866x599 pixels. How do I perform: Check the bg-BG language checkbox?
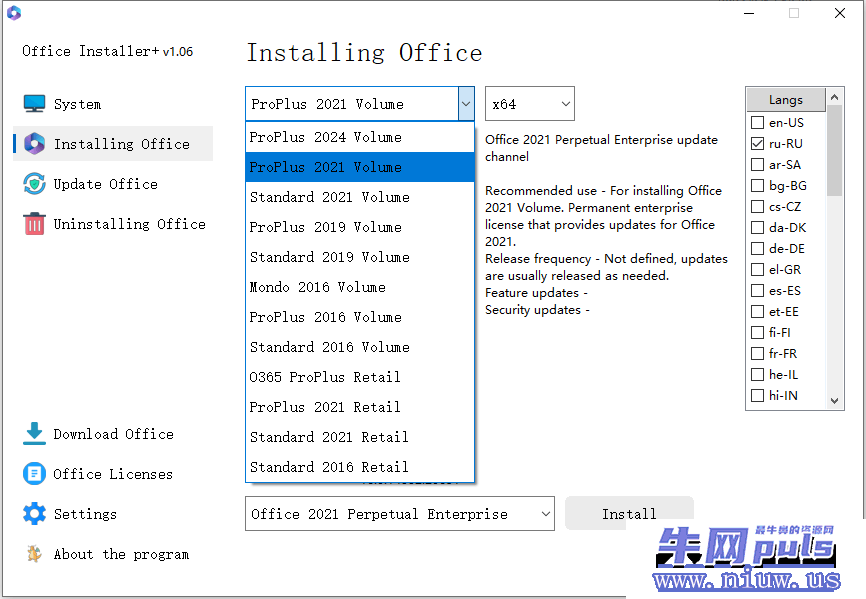(x=757, y=185)
